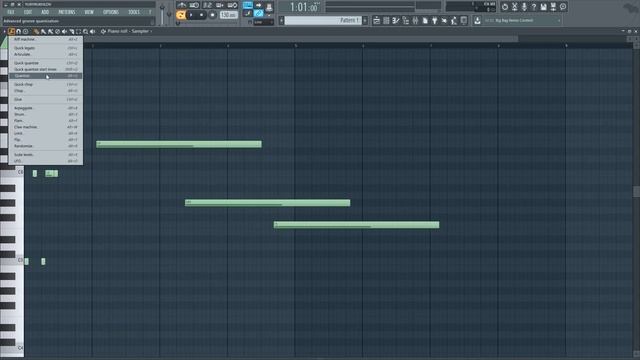640x360 pixels.
Task: Click the transport Record button
Action: click(212, 15)
